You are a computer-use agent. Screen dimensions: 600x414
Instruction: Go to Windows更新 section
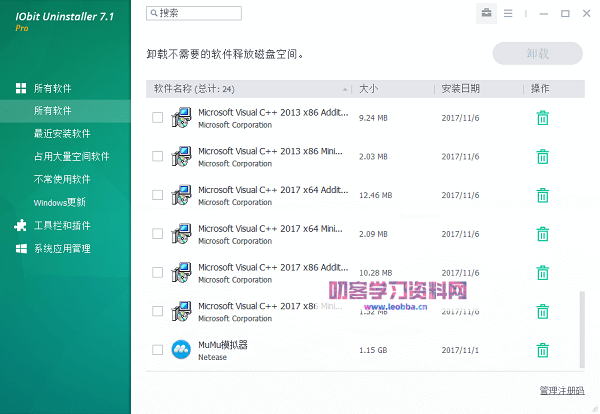[x=59, y=202]
